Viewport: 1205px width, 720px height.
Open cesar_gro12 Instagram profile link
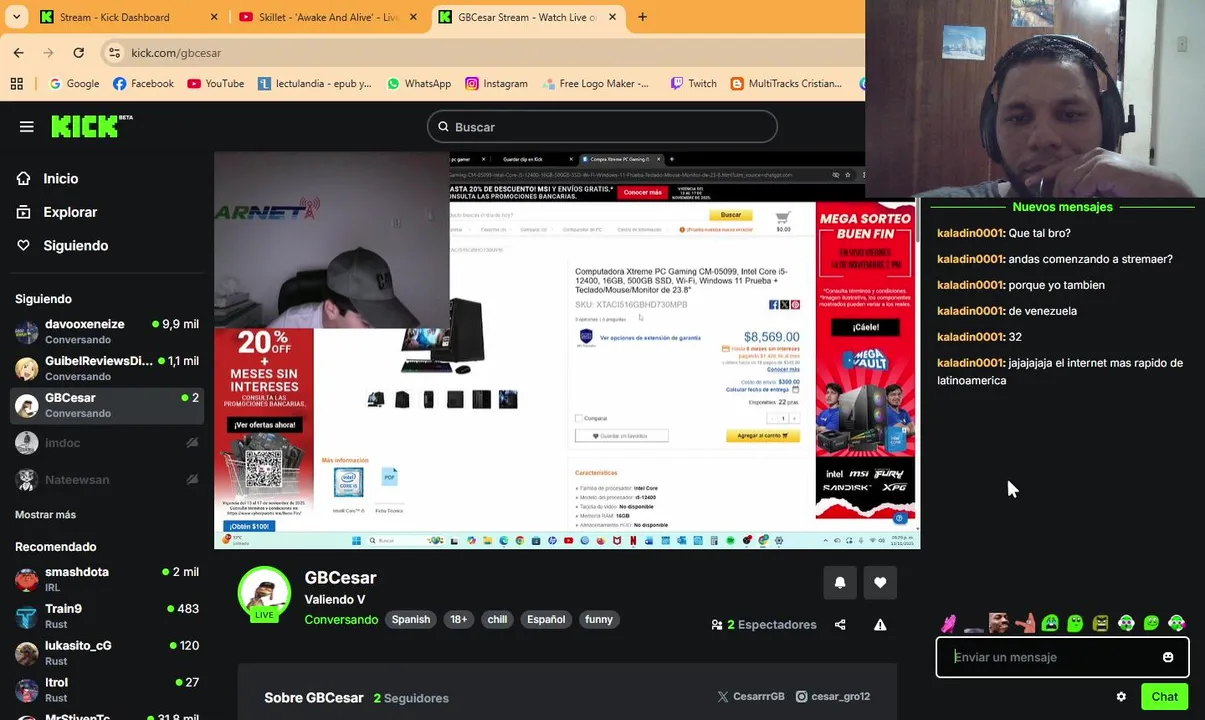click(x=833, y=697)
